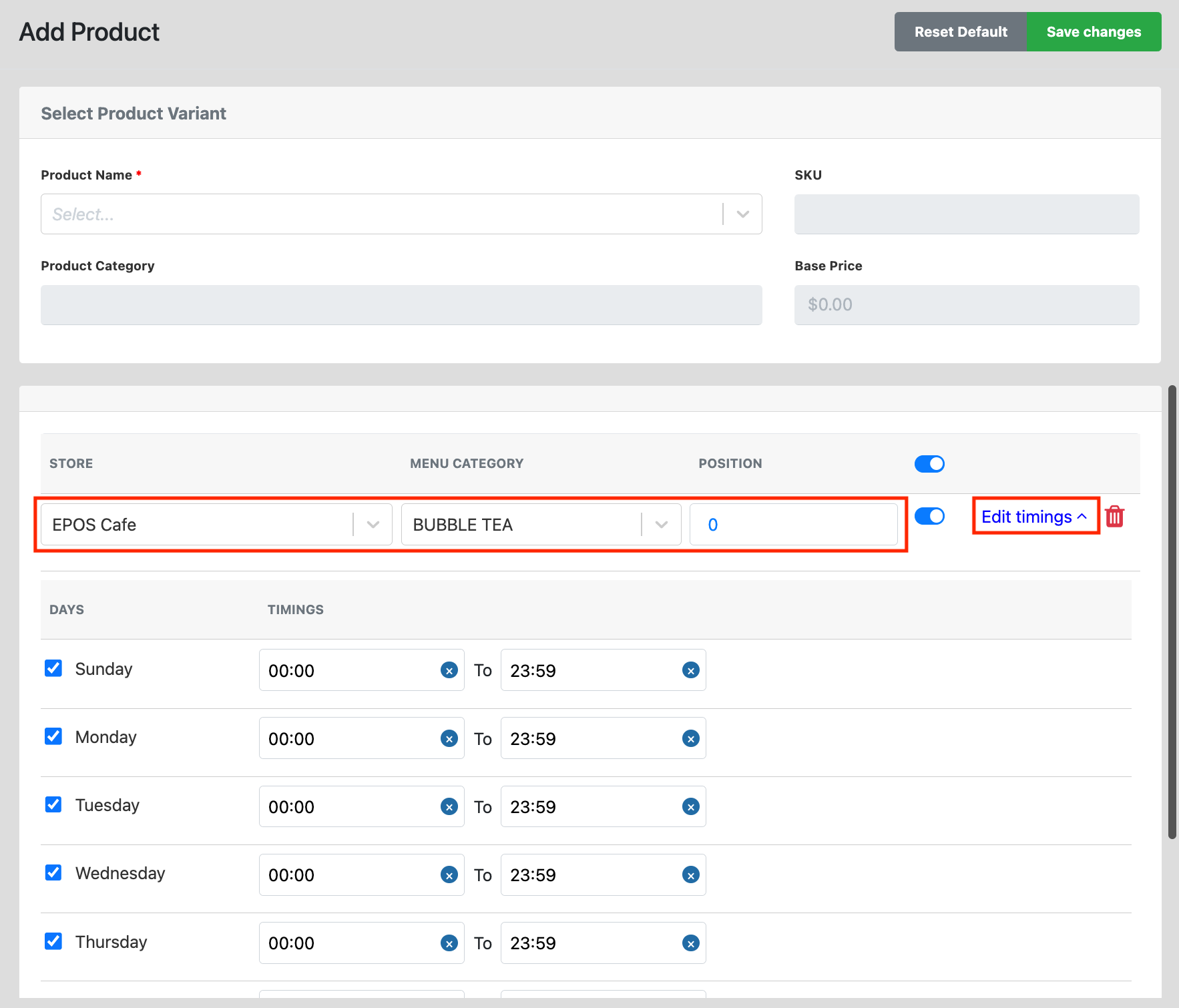Clear Monday end time 23:59 with x icon
This screenshot has width=1179, height=1008.
point(691,738)
